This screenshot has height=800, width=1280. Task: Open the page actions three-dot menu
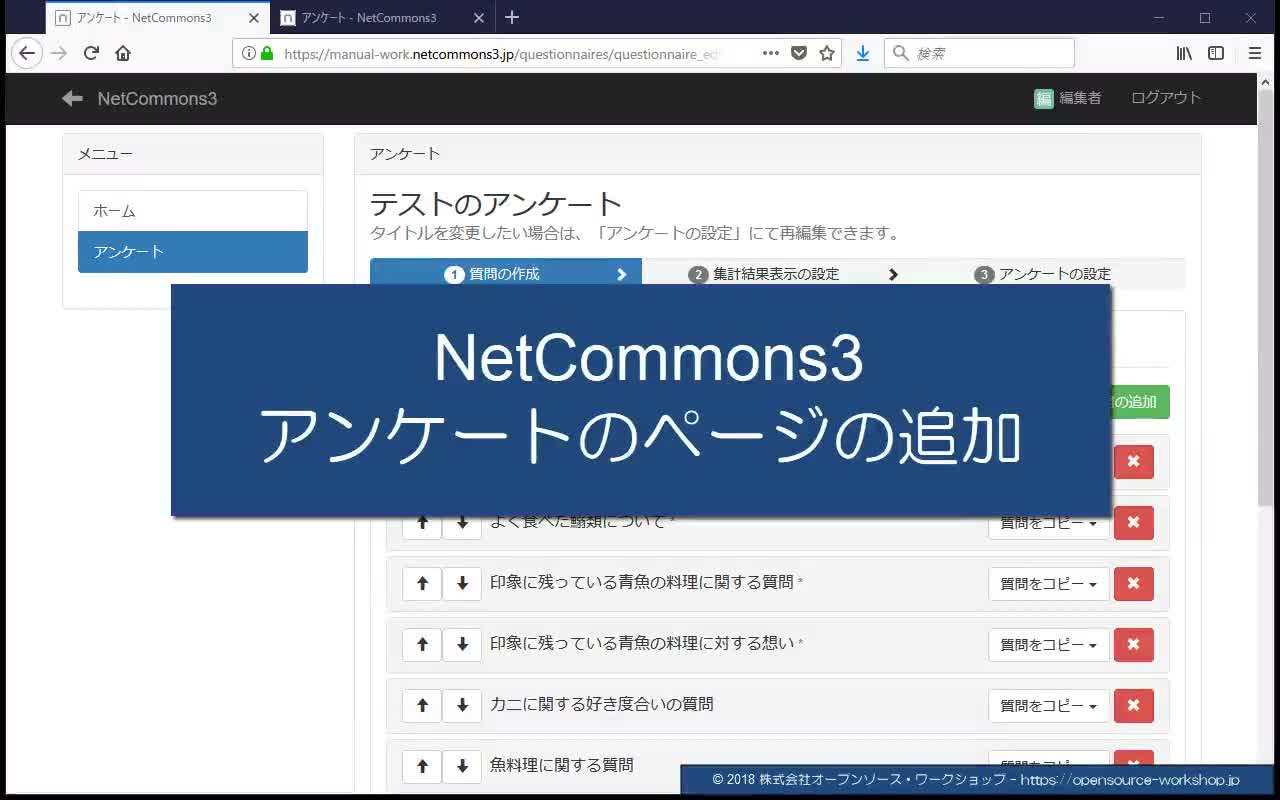pyautogui.click(x=771, y=53)
